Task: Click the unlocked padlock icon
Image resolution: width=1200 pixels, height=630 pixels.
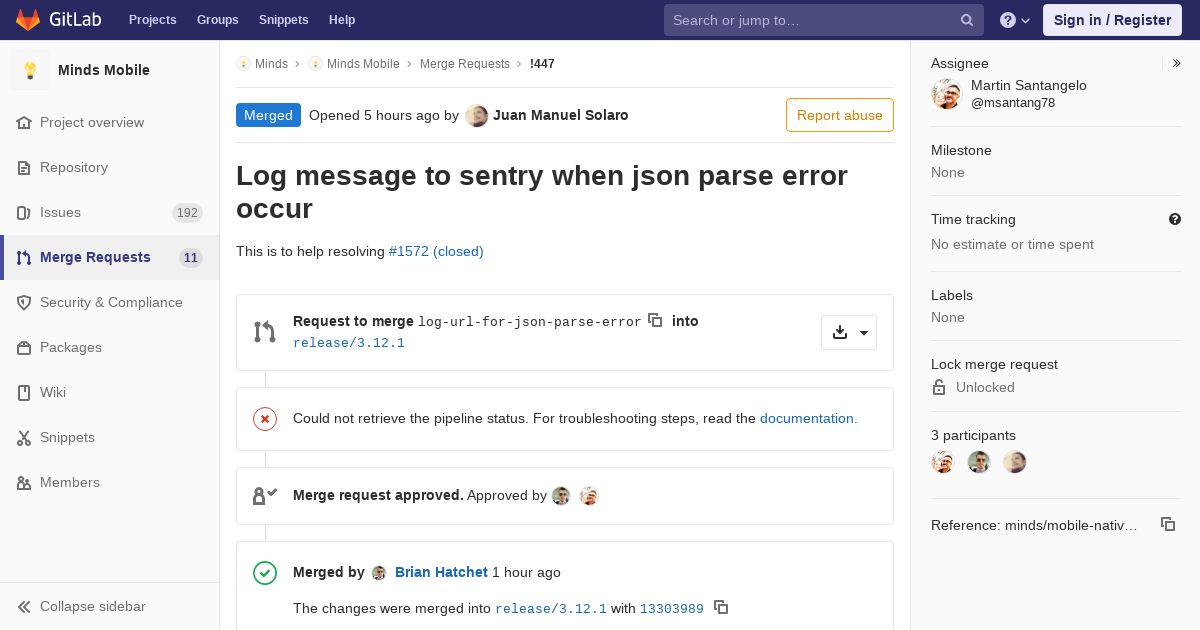Action: coord(939,387)
